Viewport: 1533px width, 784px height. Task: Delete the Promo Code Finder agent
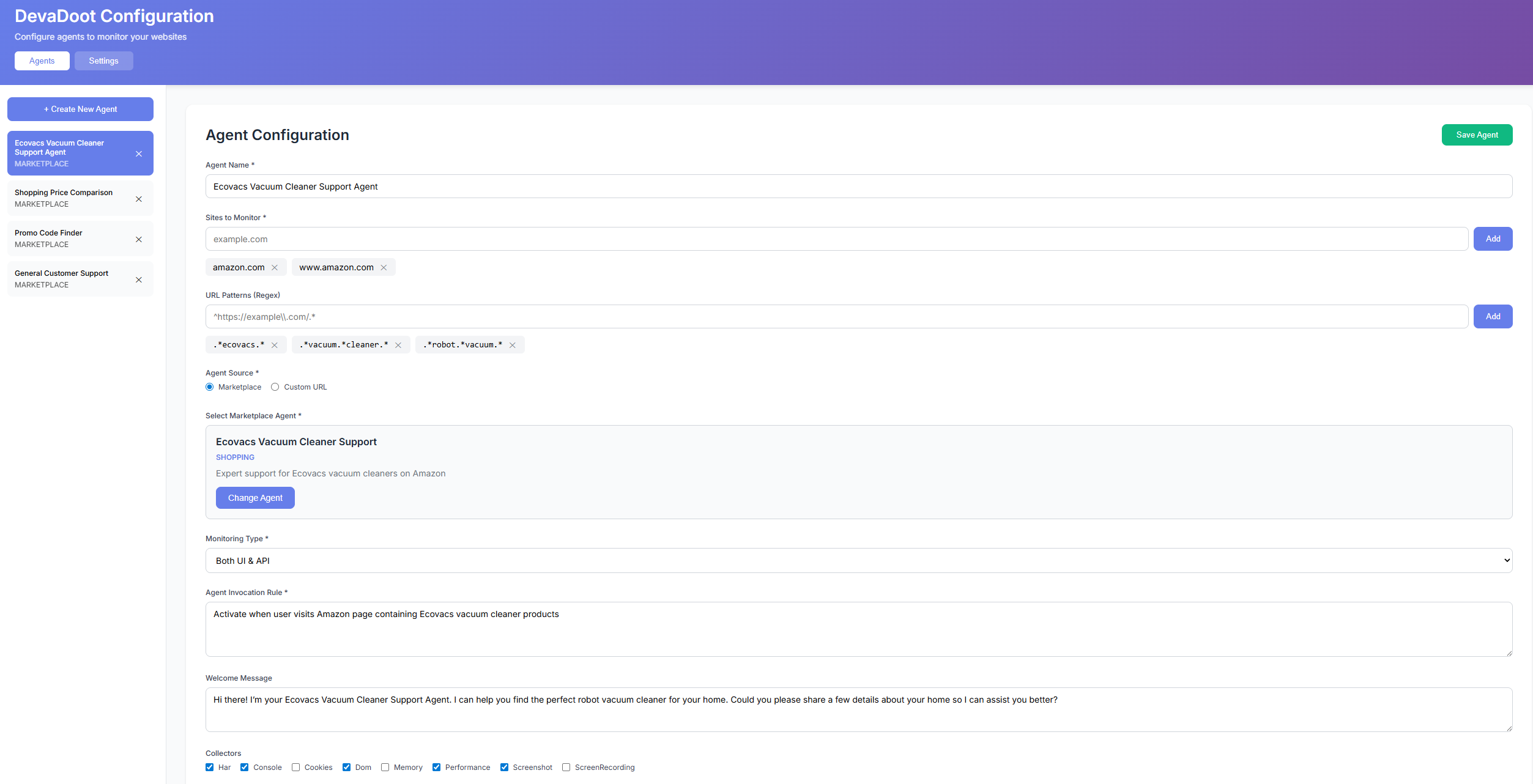click(139, 239)
